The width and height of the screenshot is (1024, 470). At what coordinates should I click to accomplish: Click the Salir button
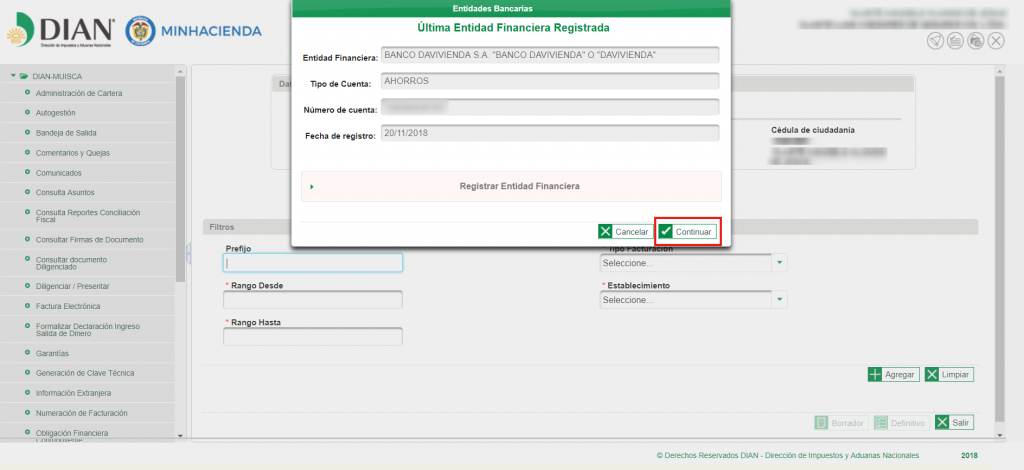(954, 423)
